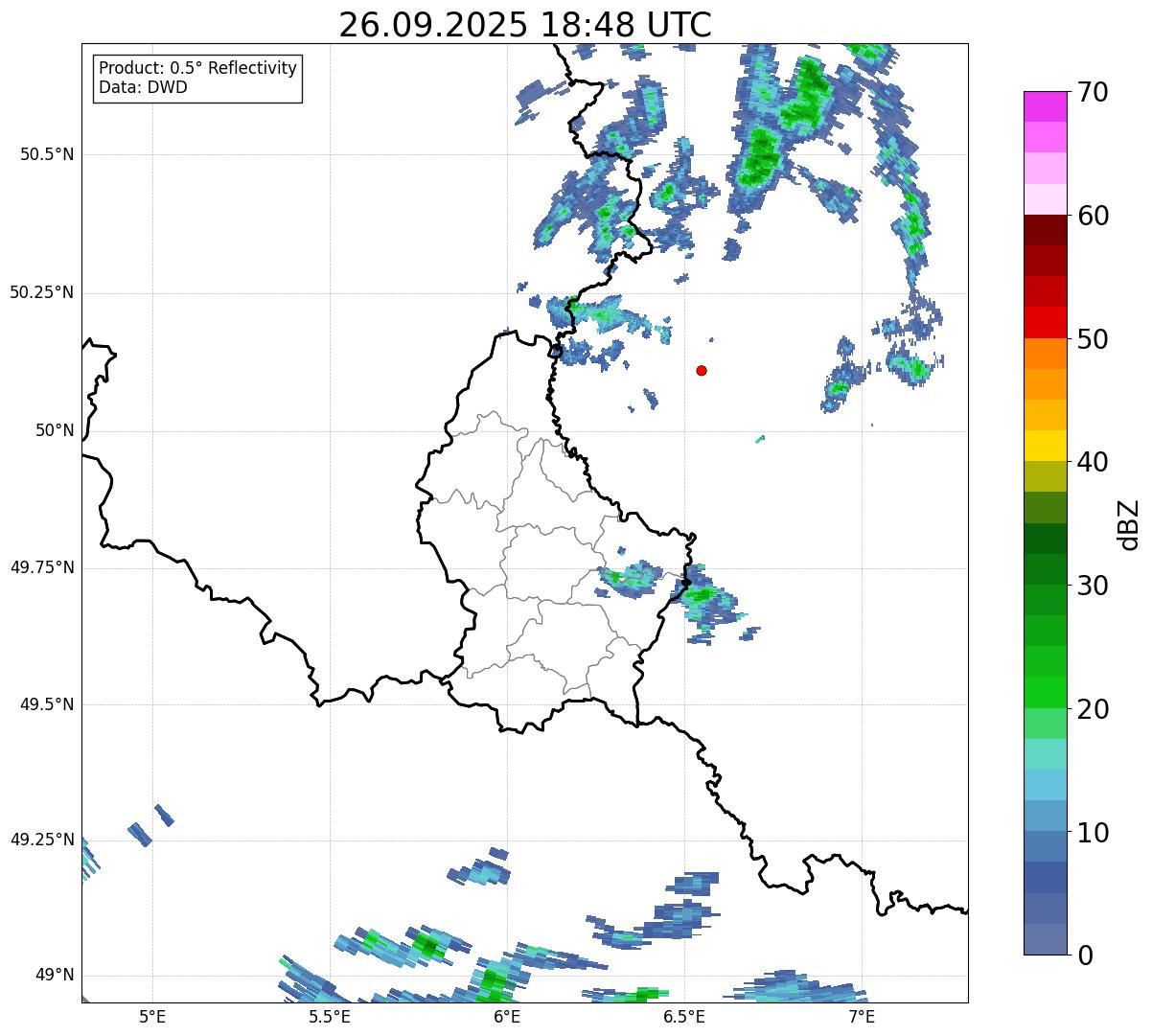Pick the bright red colorbar segment at 50 dBZ
This screenshot has width=1152, height=1036.
1045,323
